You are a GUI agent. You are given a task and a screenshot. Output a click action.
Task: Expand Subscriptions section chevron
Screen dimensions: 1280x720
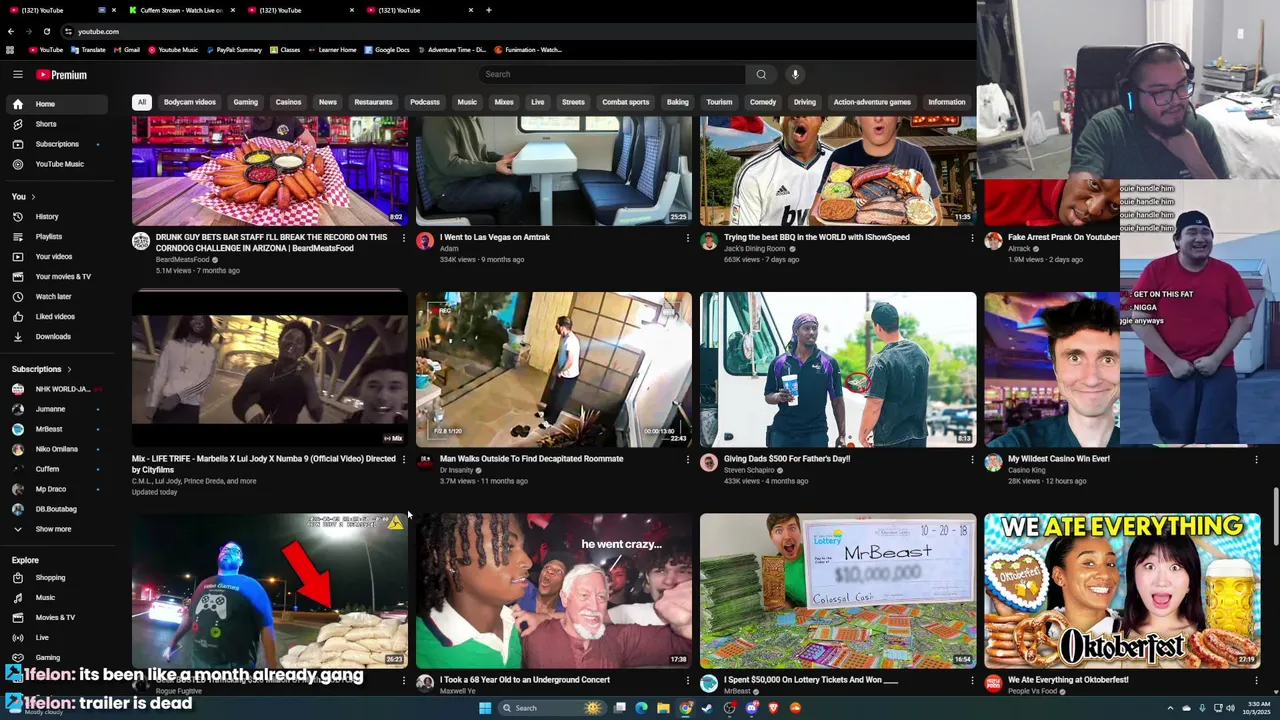tap(69, 370)
